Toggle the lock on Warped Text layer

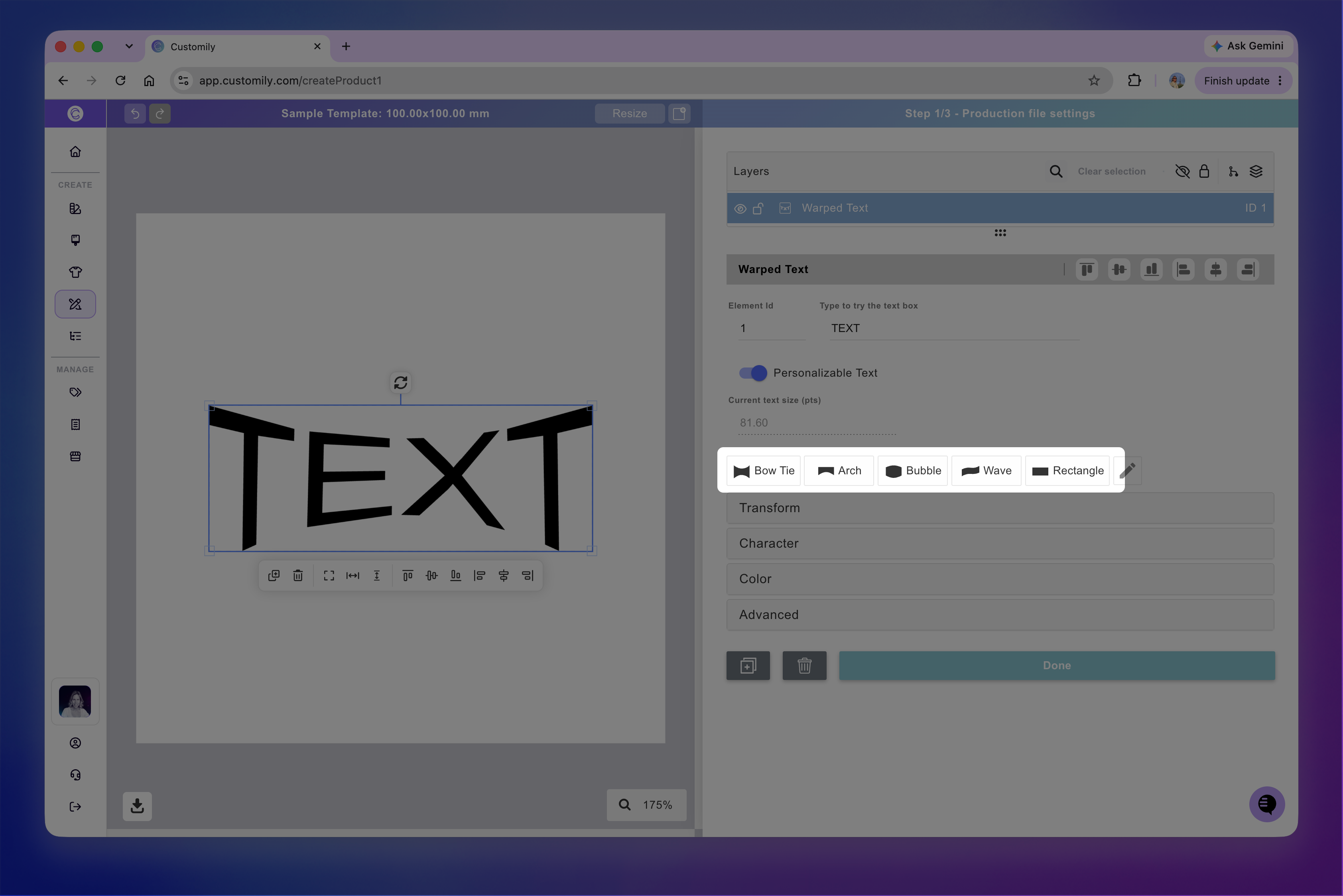758,208
